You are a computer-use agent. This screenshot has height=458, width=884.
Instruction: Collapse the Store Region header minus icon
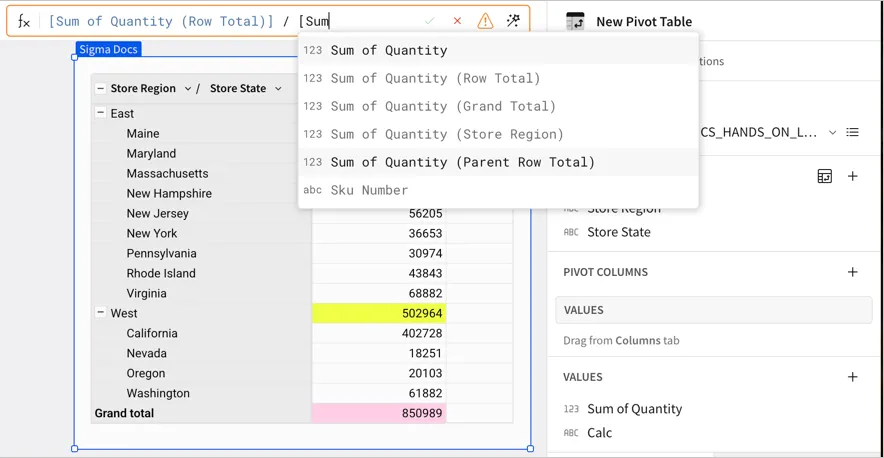pyautogui.click(x=100, y=89)
